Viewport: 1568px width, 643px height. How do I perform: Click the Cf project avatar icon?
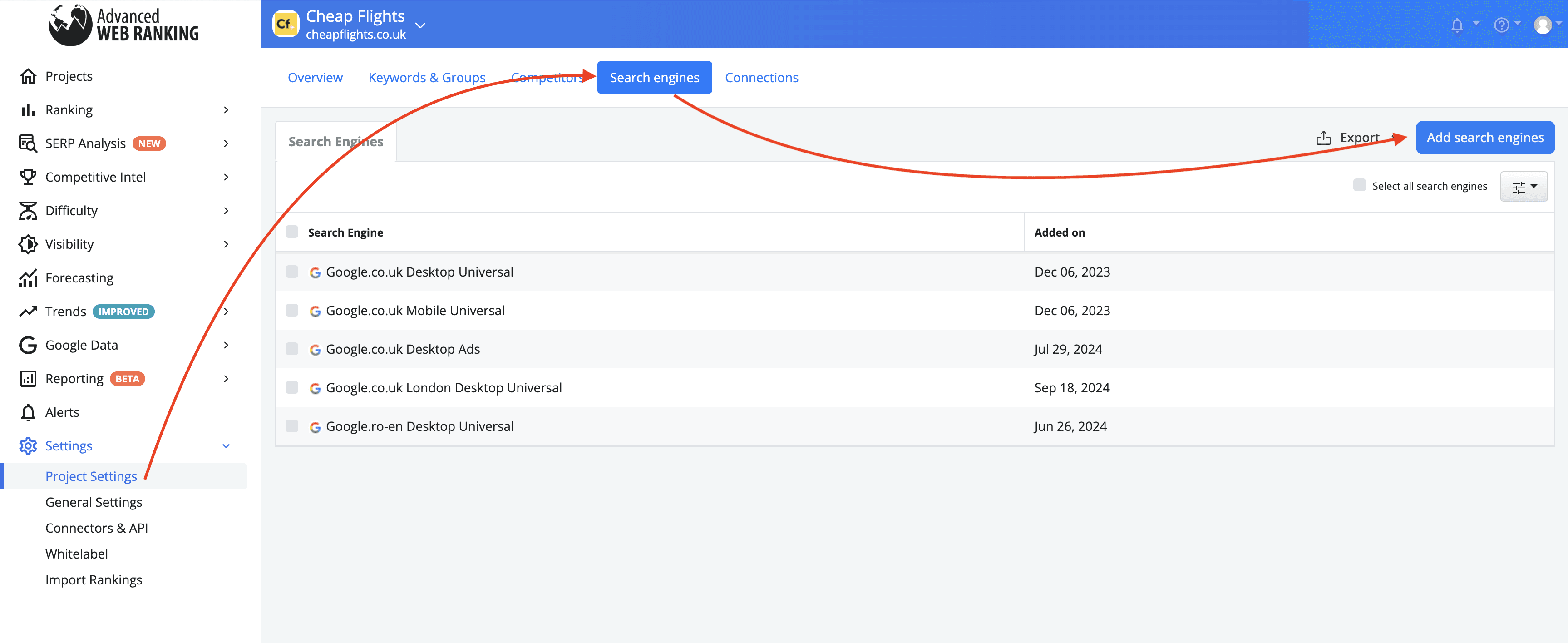click(x=286, y=24)
